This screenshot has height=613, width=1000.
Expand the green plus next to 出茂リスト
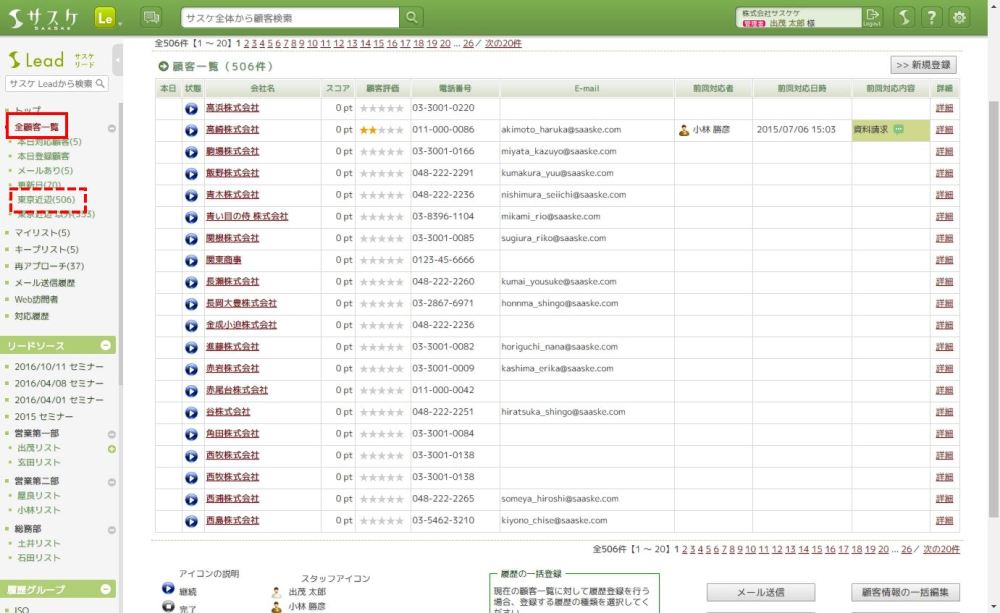point(112,449)
